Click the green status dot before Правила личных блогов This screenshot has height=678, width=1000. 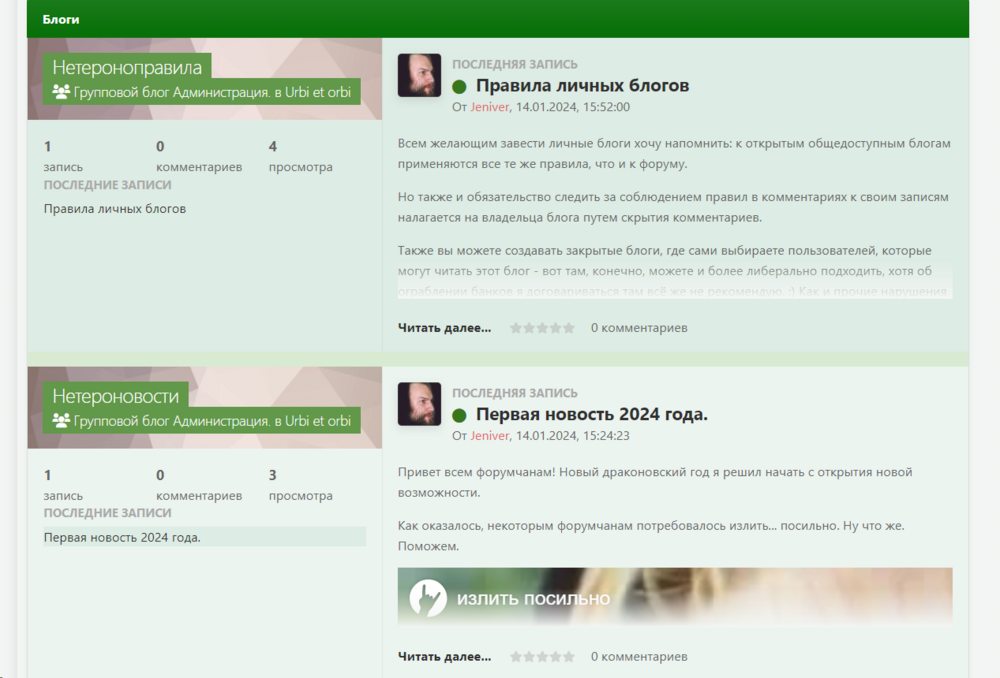[x=459, y=87]
